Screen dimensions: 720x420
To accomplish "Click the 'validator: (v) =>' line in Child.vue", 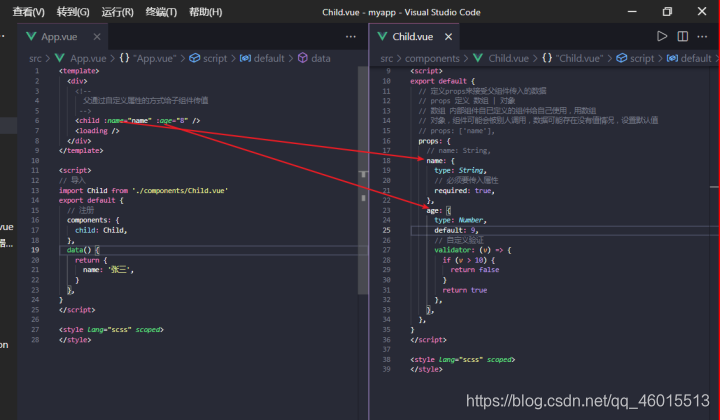I will pyautogui.click(x=473, y=250).
